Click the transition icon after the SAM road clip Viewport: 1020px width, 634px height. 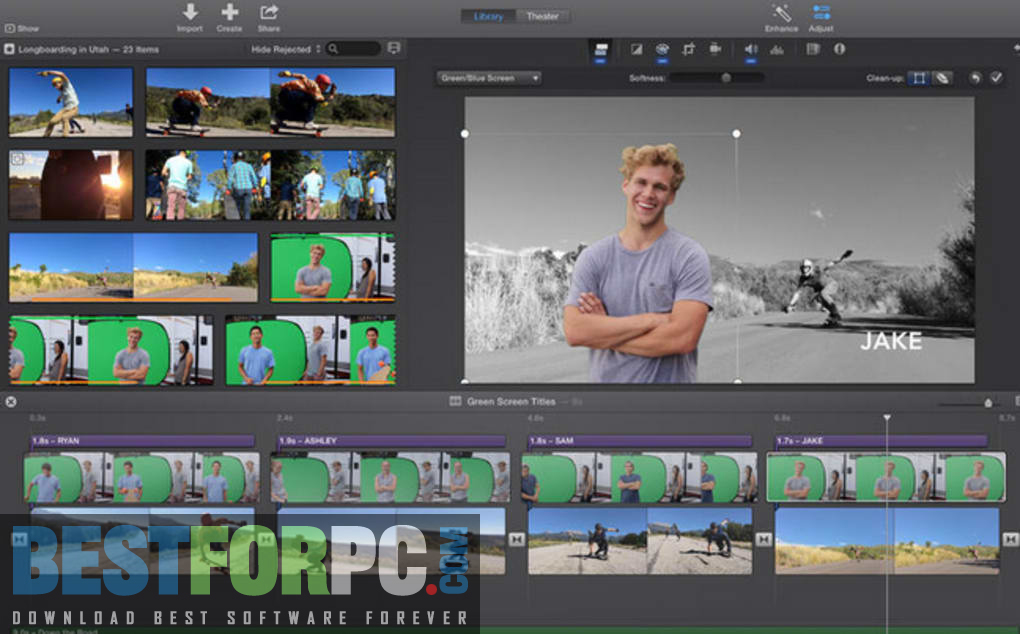point(764,540)
